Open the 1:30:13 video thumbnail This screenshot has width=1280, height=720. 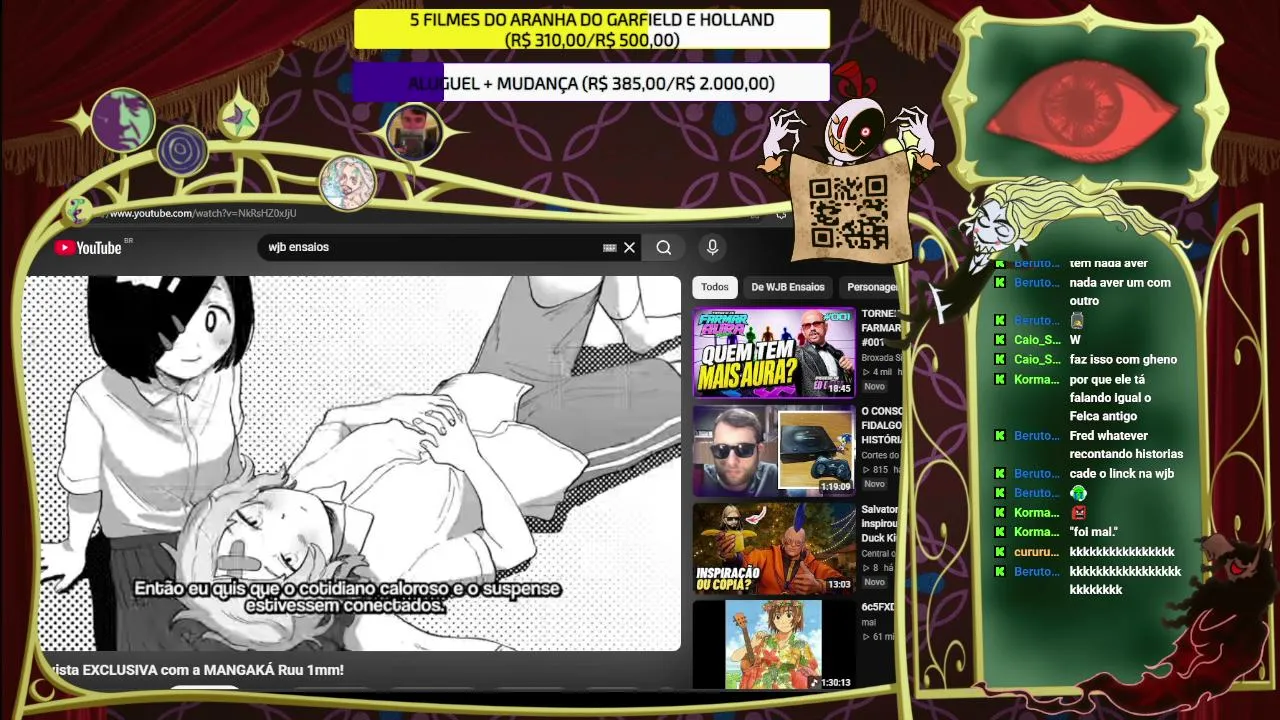(774, 645)
